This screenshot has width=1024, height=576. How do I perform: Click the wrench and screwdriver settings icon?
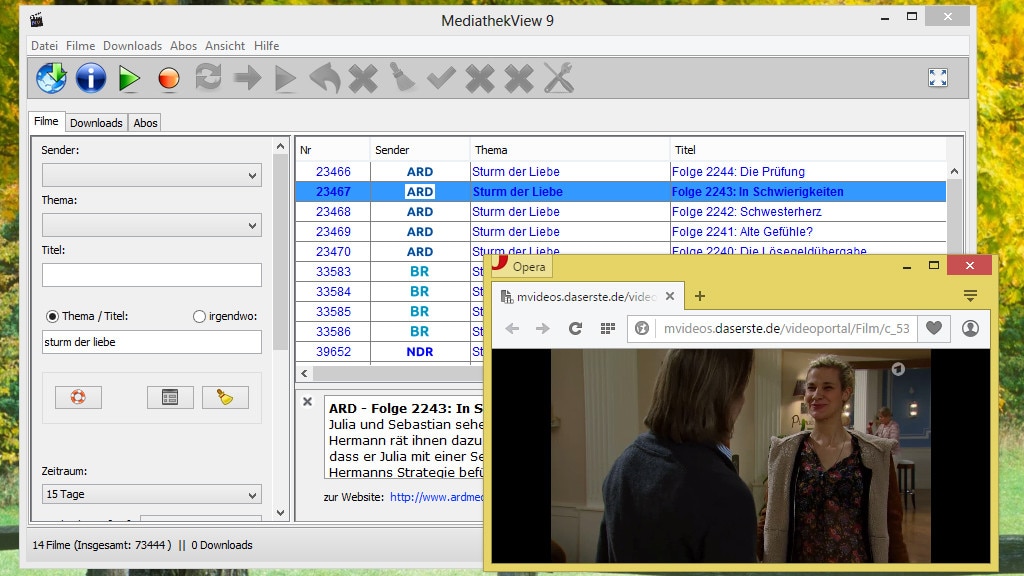558,77
